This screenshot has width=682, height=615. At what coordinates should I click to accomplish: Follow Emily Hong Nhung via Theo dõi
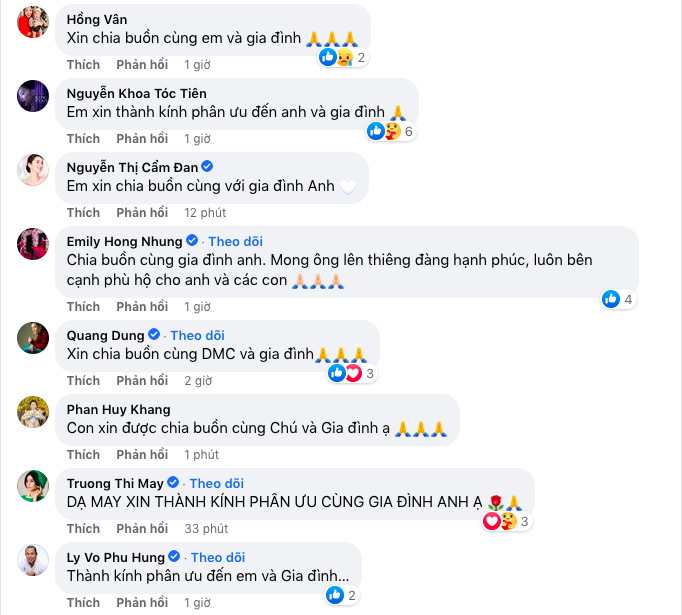[234, 241]
